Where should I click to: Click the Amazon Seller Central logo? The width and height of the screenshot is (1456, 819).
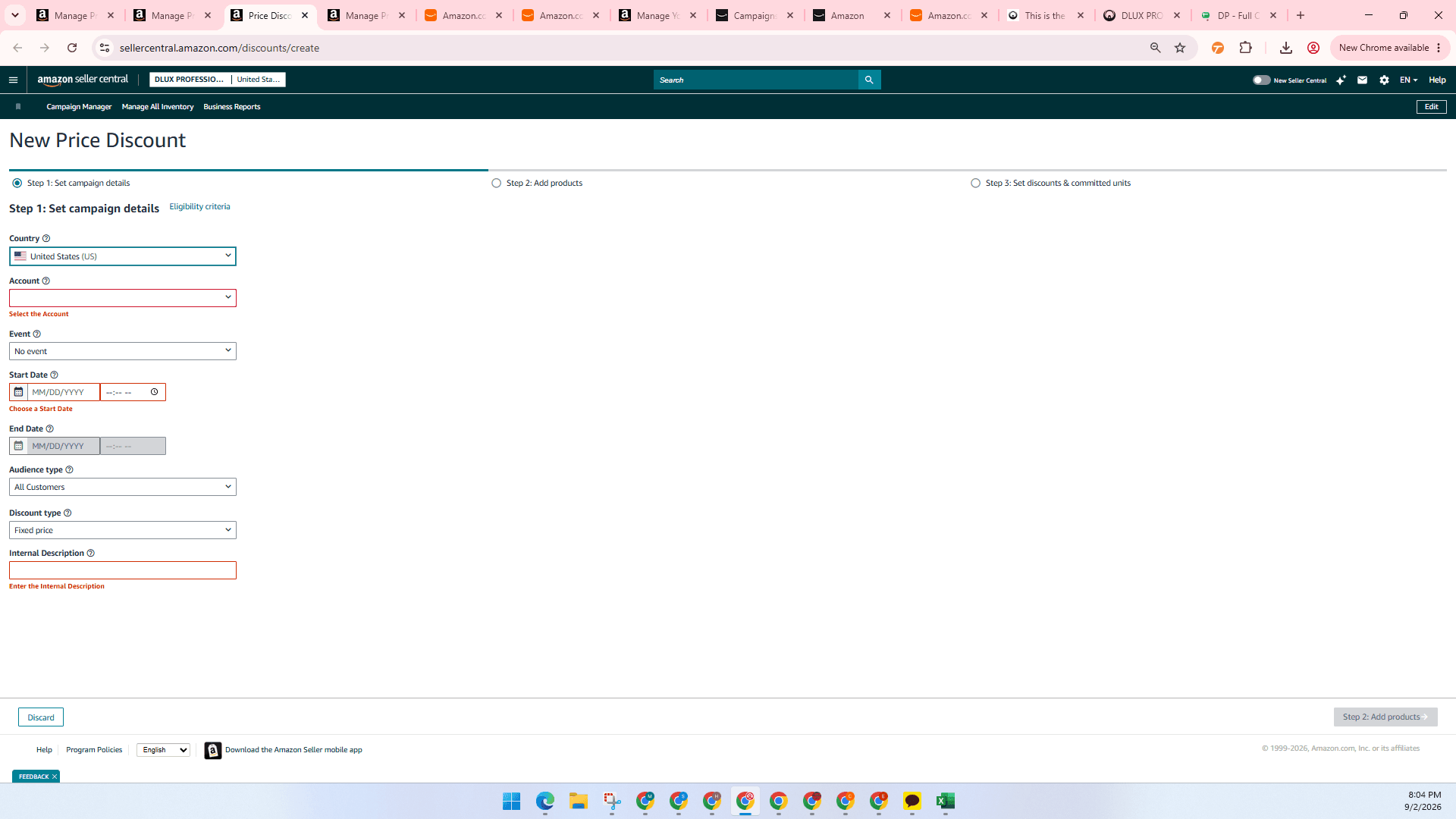83,80
